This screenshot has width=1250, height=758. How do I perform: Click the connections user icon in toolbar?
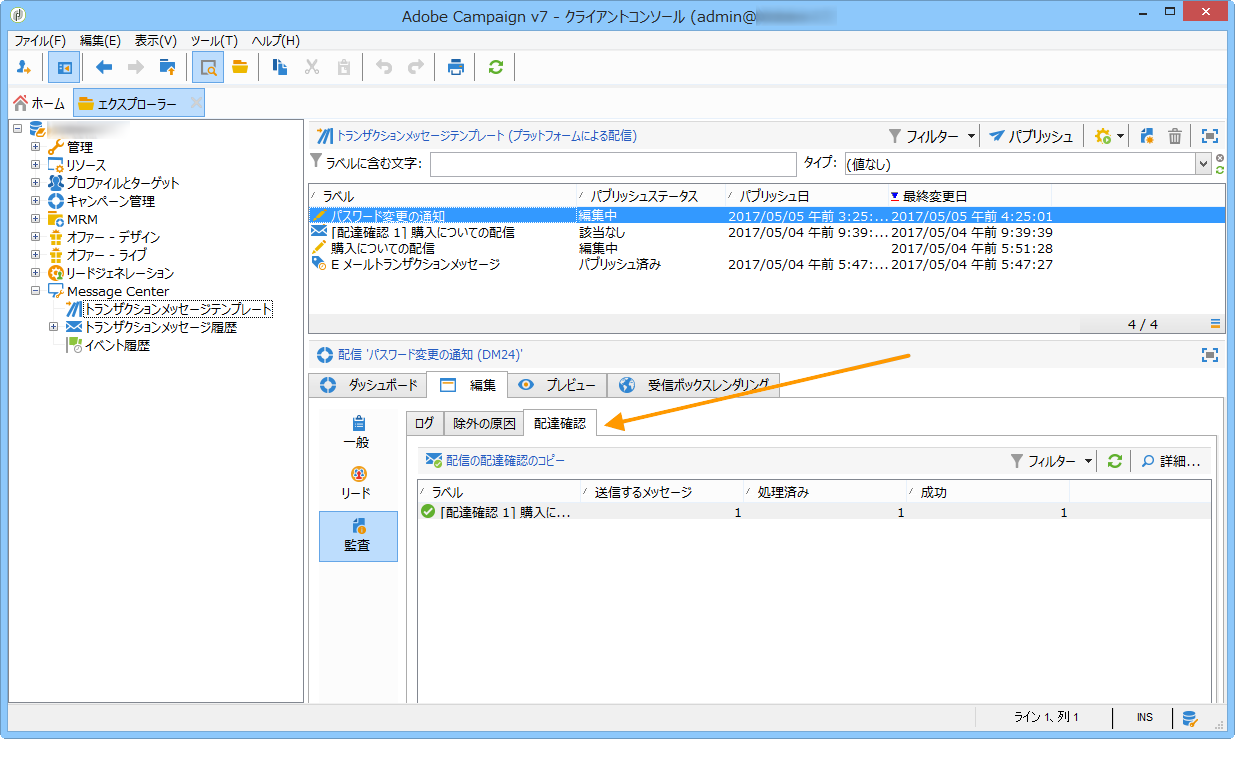26,67
